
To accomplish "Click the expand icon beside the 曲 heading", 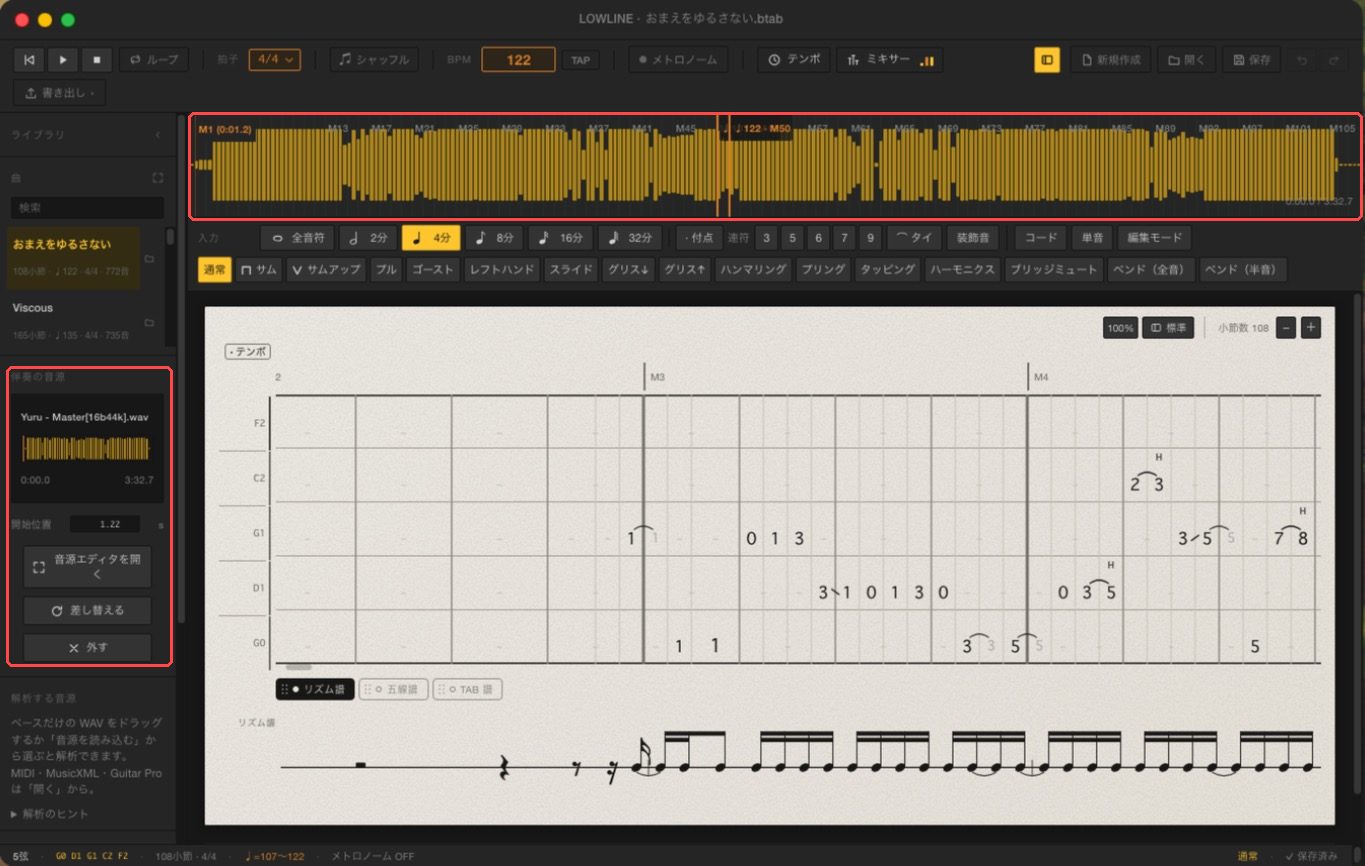I will 157,178.
